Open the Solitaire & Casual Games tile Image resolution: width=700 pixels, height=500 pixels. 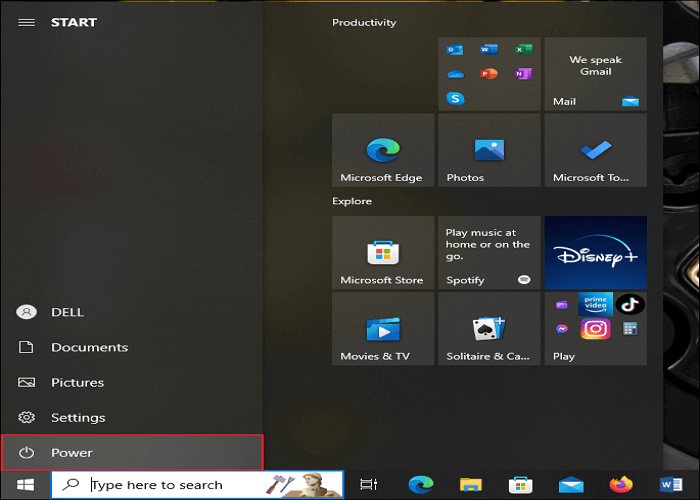(489, 329)
